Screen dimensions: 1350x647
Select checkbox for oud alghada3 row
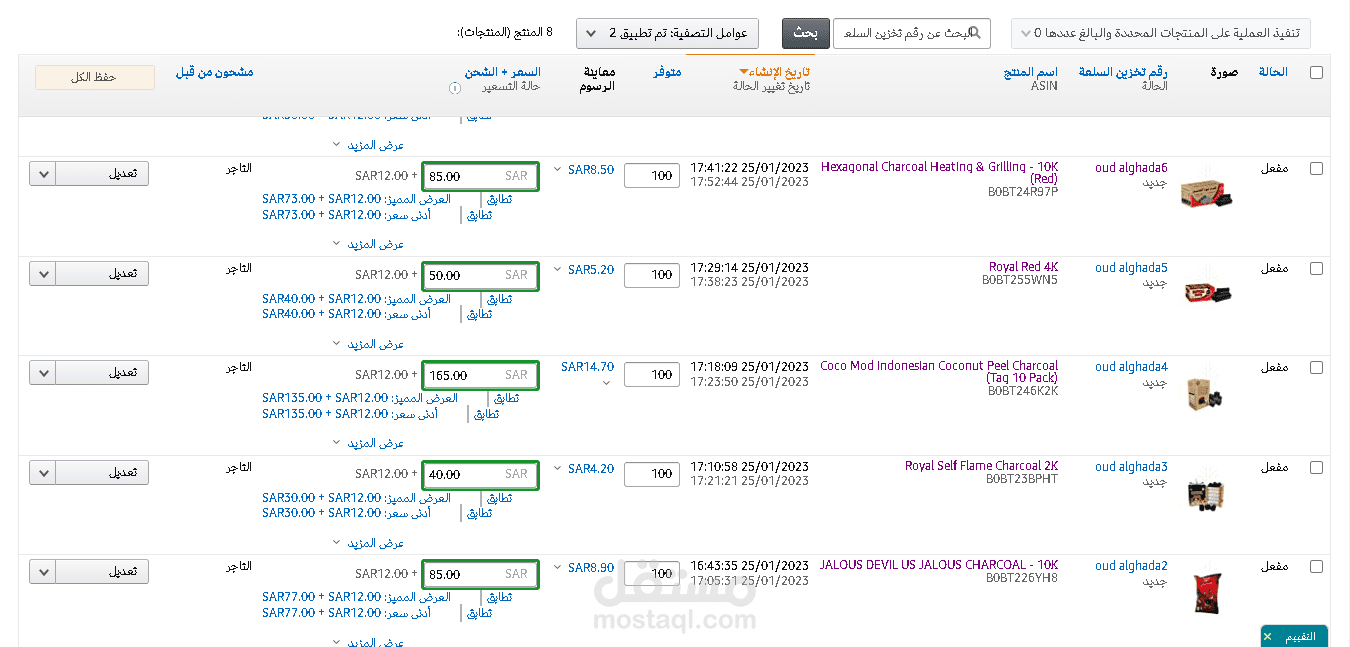pos(1316,467)
